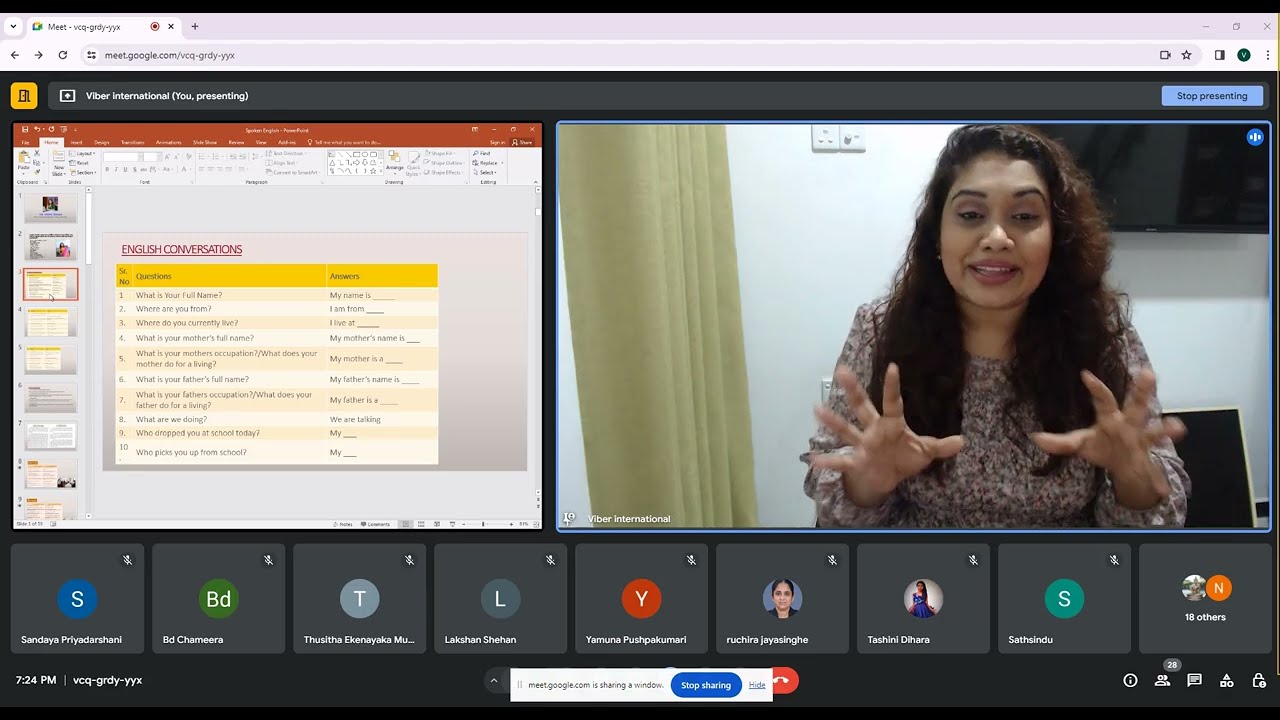Click Paste in PowerPoint clipboard group
This screenshot has width=1280, height=720.
click(23, 161)
